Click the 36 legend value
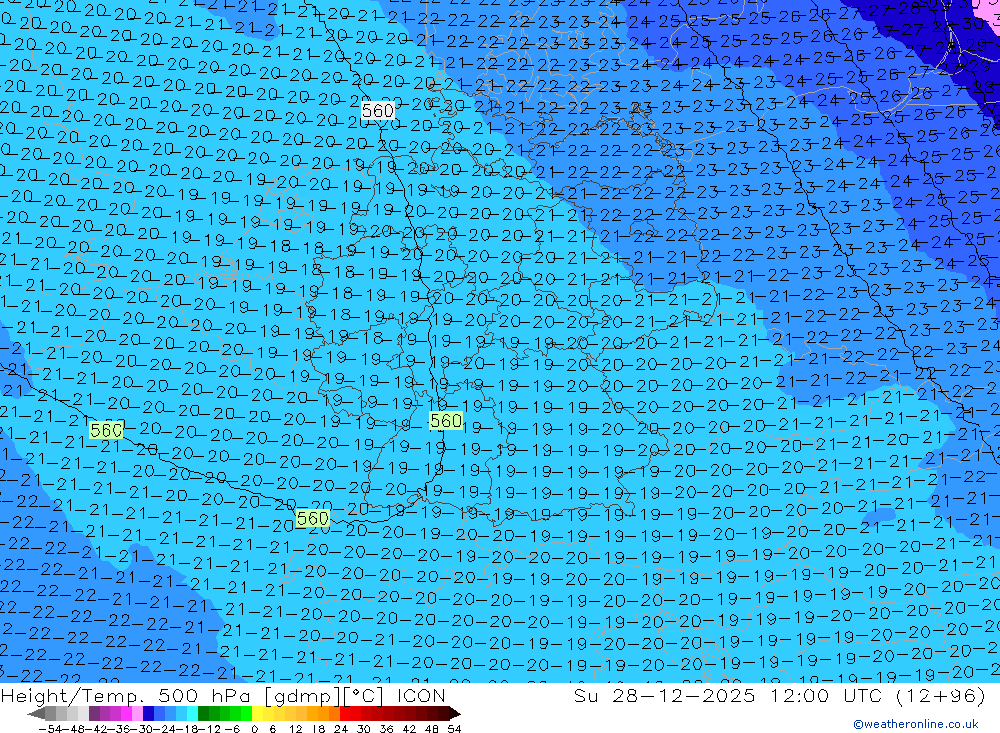The width and height of the screenshot is (1000, 733). 386,729
